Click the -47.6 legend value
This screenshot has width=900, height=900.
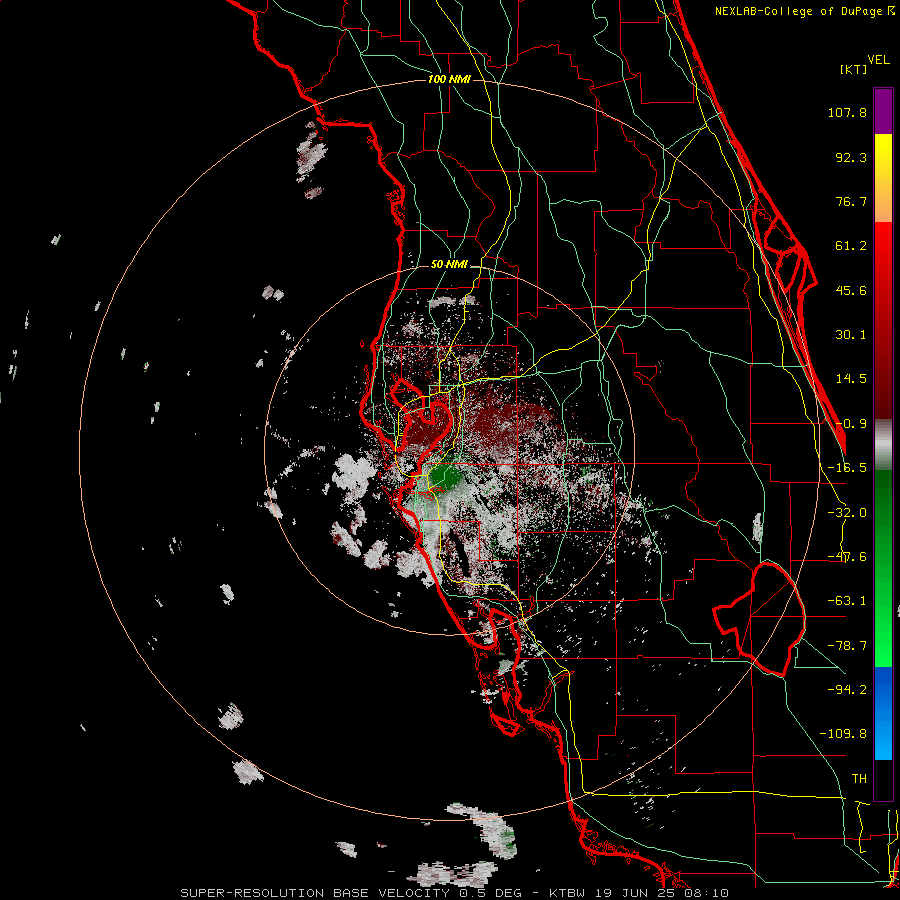click(x=847, y=557)
